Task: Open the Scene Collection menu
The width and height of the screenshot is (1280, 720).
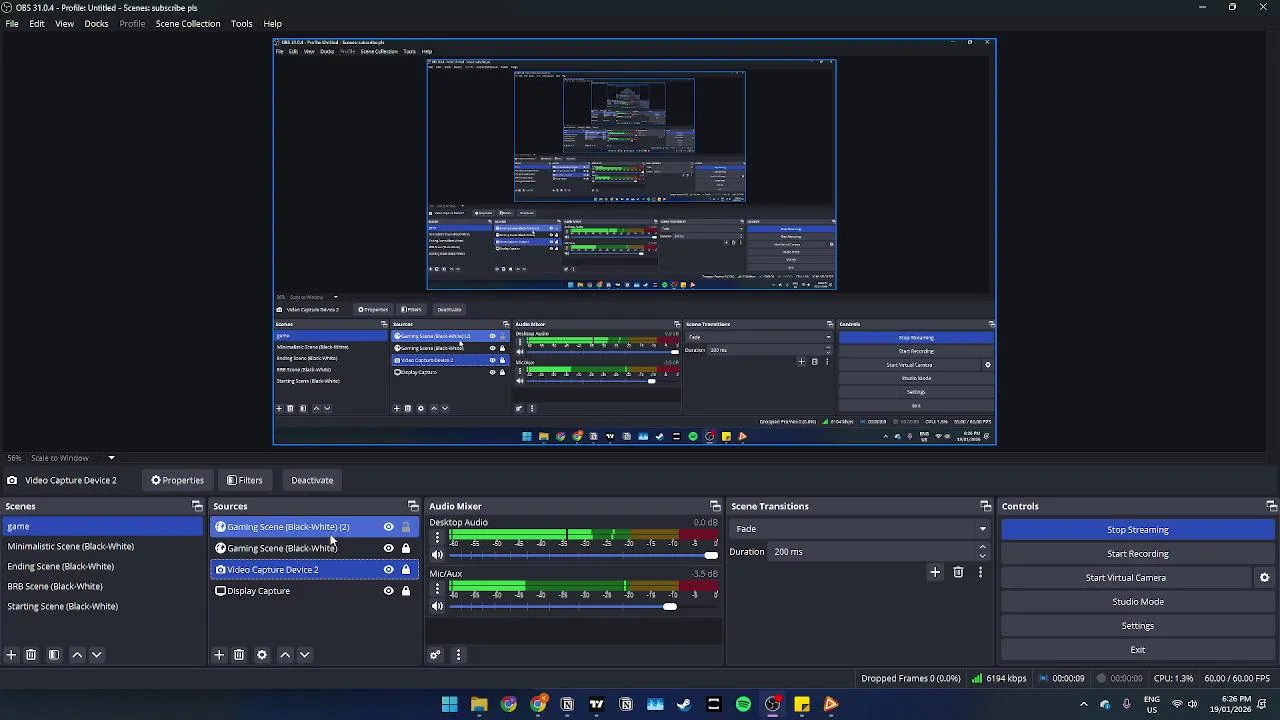Action: pyautogui.click(x=188, y=23)
